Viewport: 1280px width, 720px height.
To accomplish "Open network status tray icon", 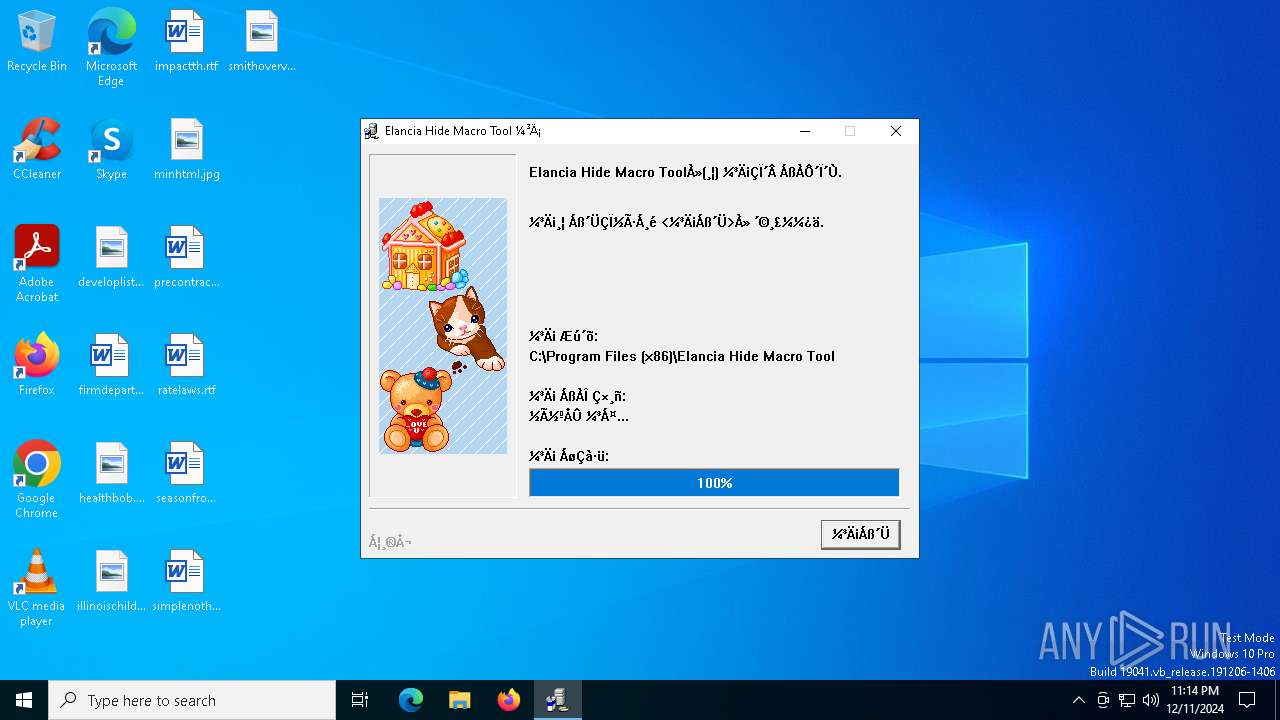I will click(x=1127, y=700).
